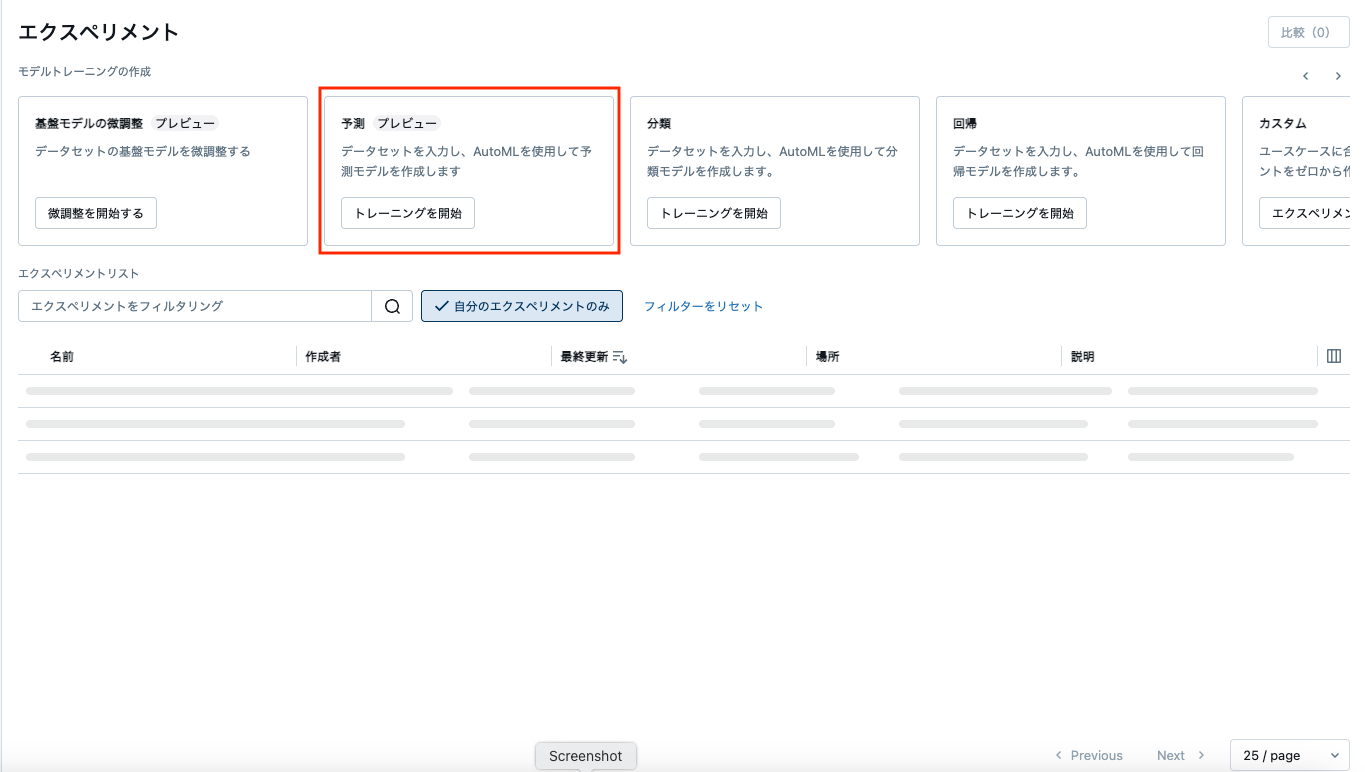Click the right chevron to scroll experiment cards
The image size is (1365, 772).
[1338, 75]
